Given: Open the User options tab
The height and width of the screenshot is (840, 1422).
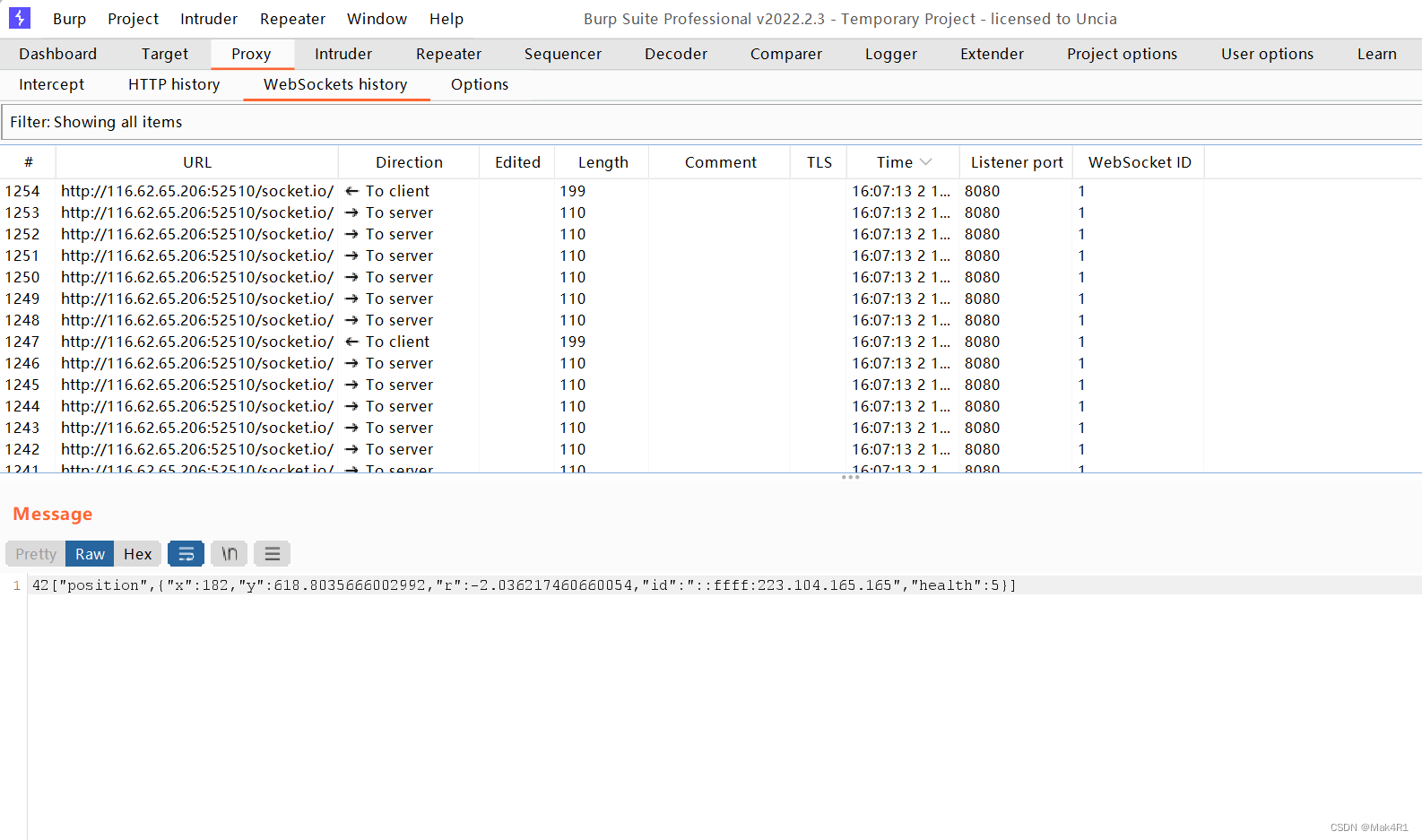Looking at the screenshot, I should click(x=1267, y=54).
